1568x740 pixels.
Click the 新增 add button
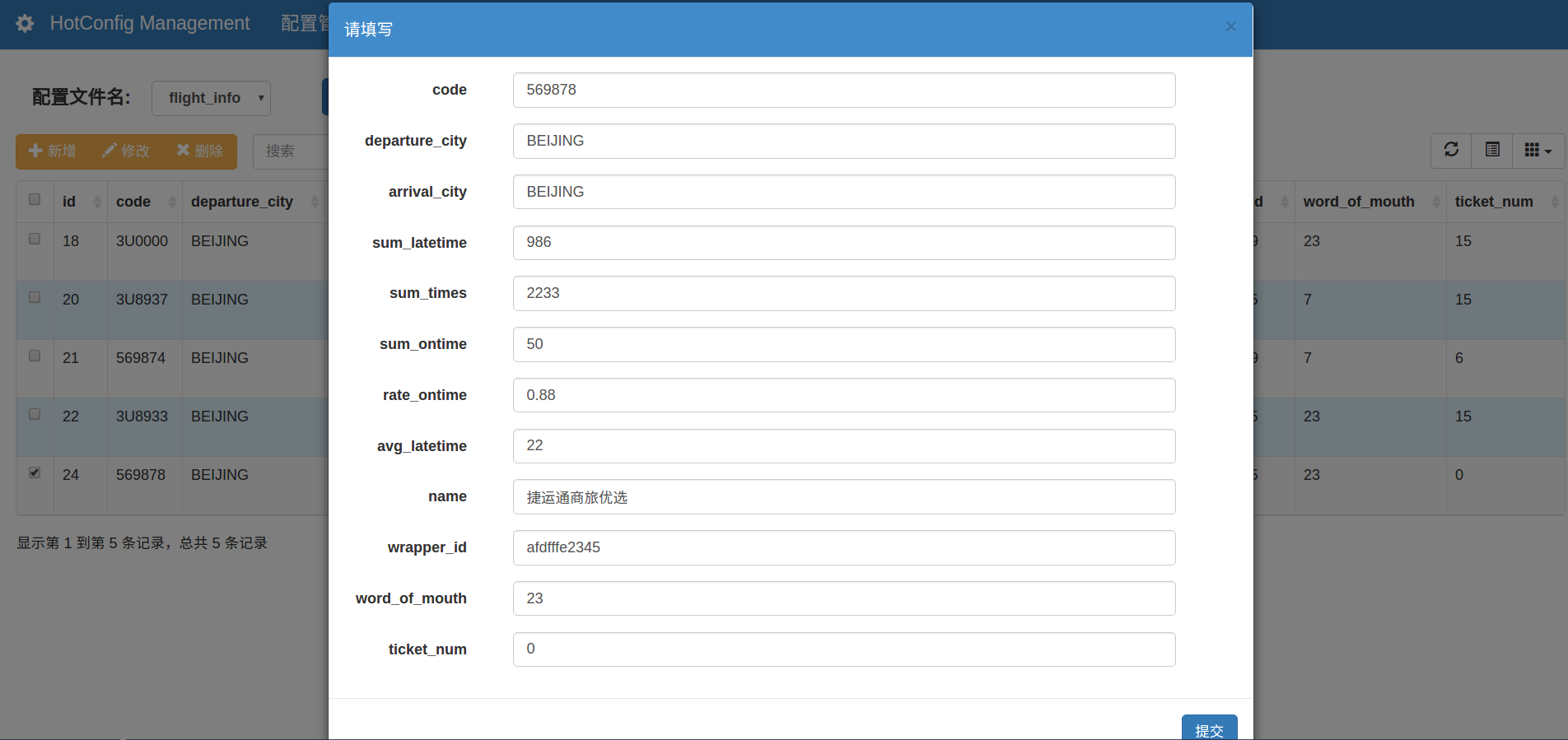point(53,151)
